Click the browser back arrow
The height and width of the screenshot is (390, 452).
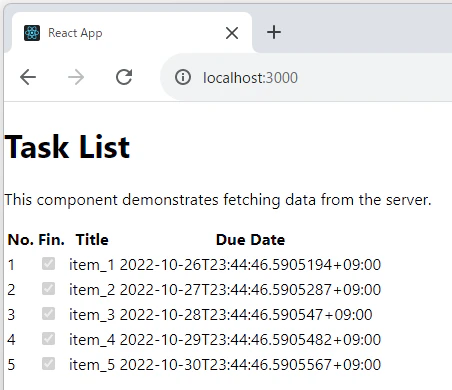coord(28,77)
